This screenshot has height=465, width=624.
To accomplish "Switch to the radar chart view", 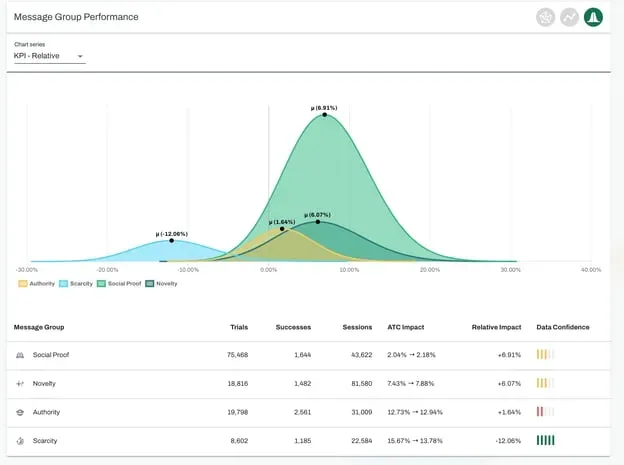I will 545,18.
